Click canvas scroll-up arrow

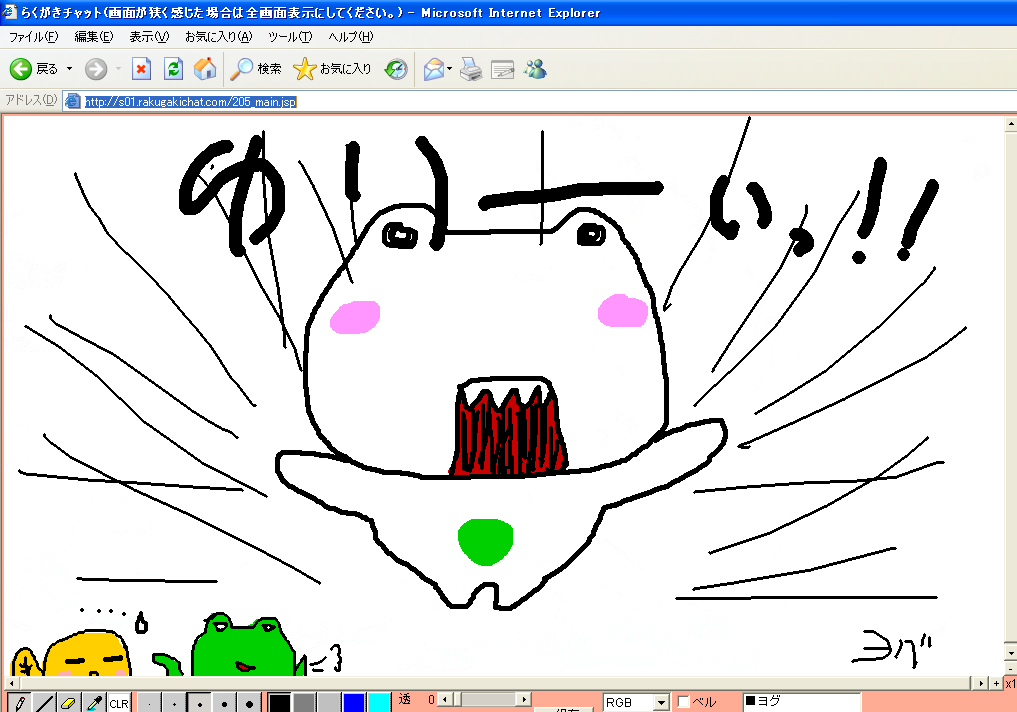click(1011, 123)
